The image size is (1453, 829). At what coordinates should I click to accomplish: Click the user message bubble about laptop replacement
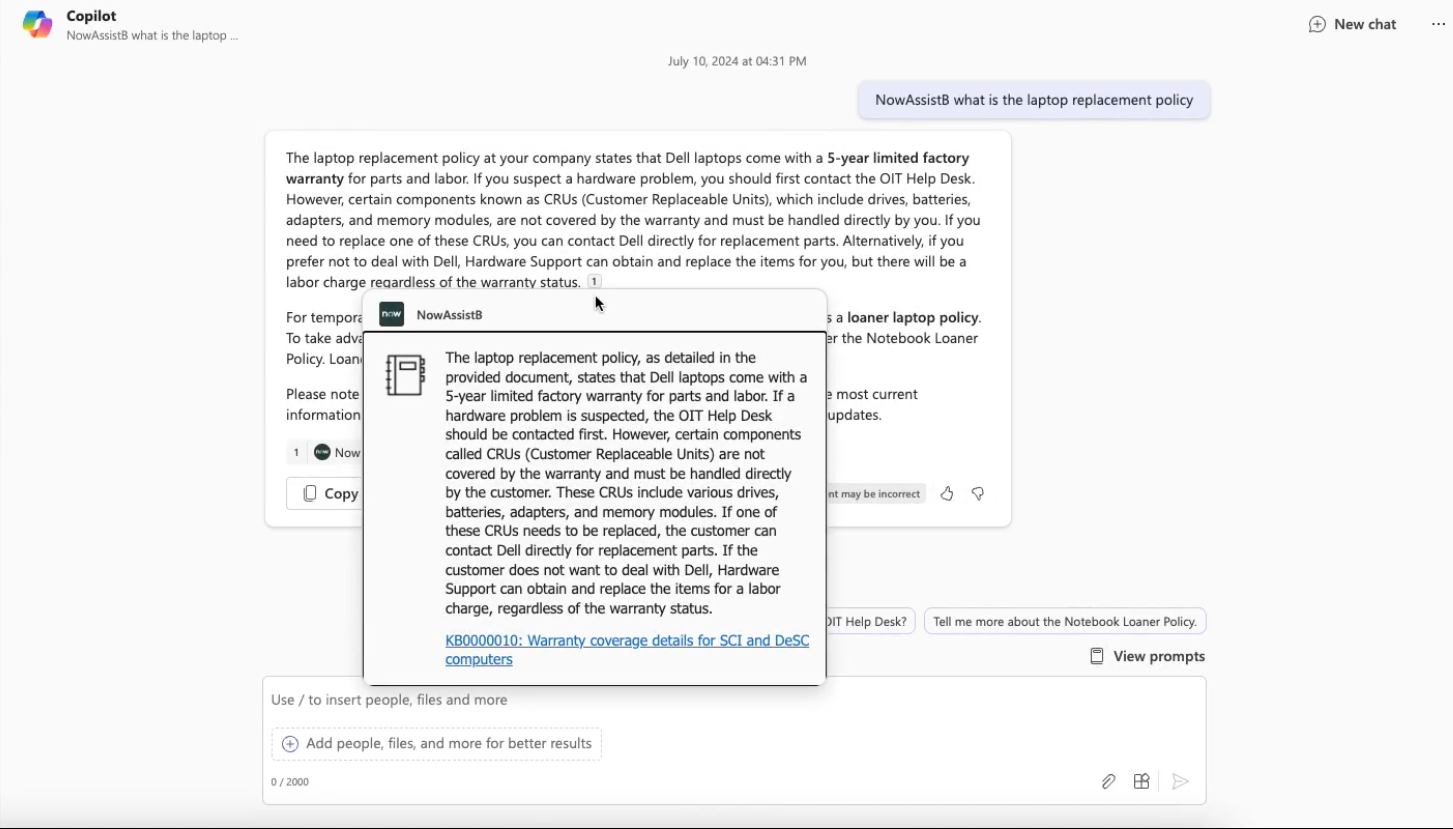tap(1034, 100)
